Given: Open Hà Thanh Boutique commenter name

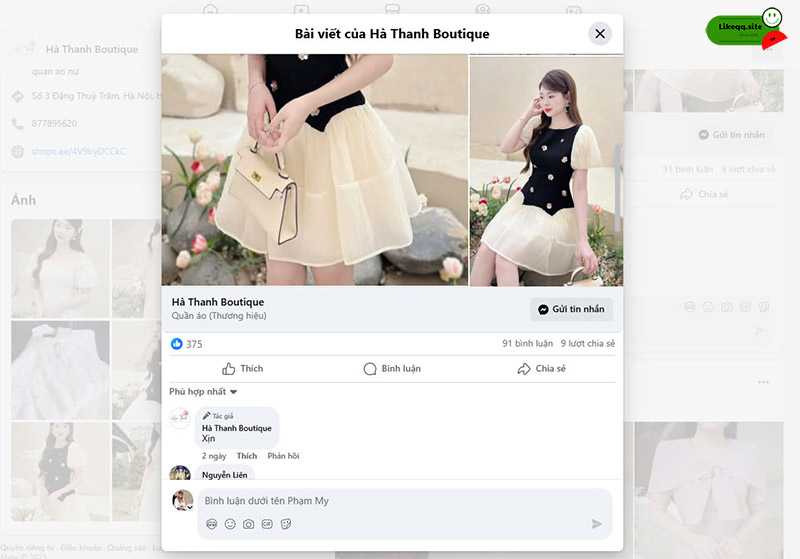Looking at the screenshot, I should 237,428.
